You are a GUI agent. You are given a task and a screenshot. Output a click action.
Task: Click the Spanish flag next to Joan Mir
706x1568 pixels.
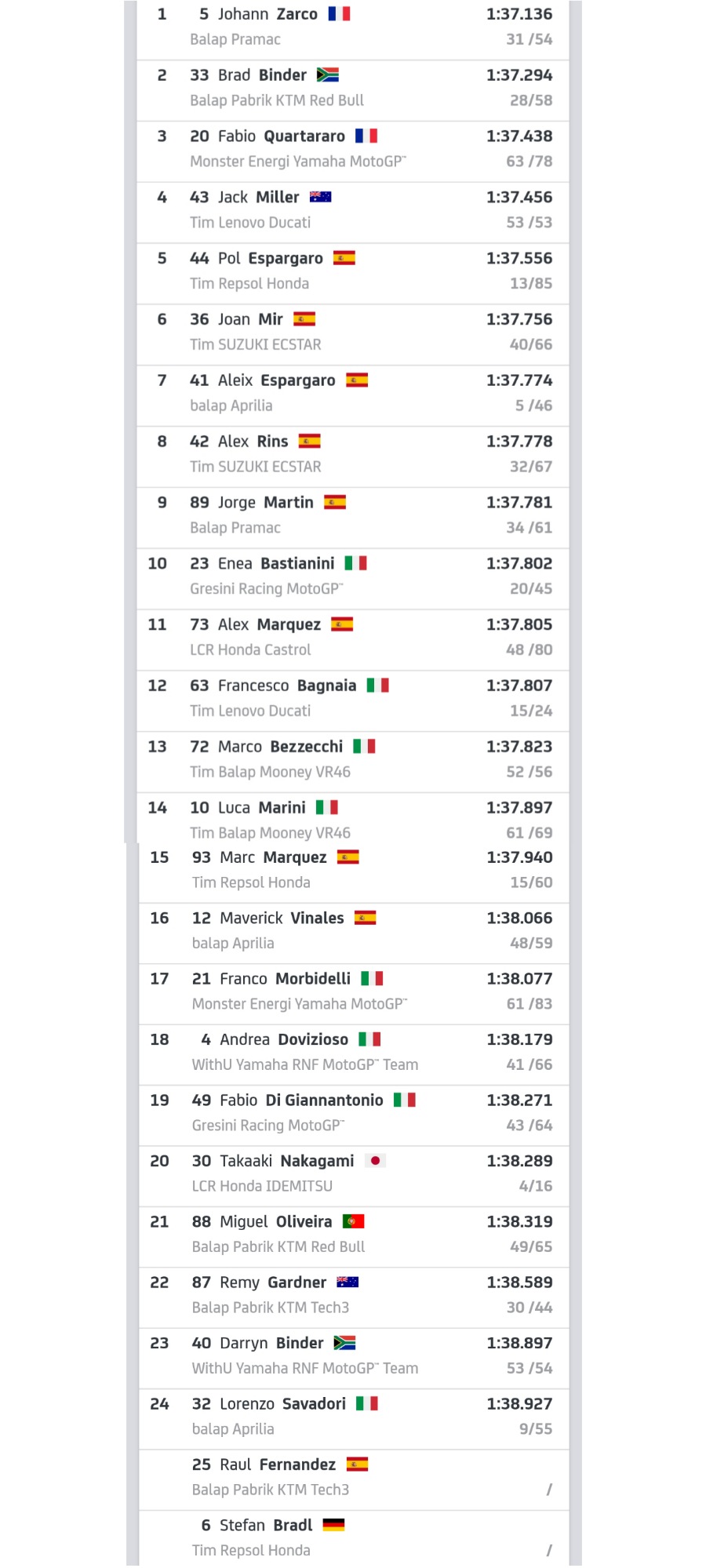tap(304, 319)
